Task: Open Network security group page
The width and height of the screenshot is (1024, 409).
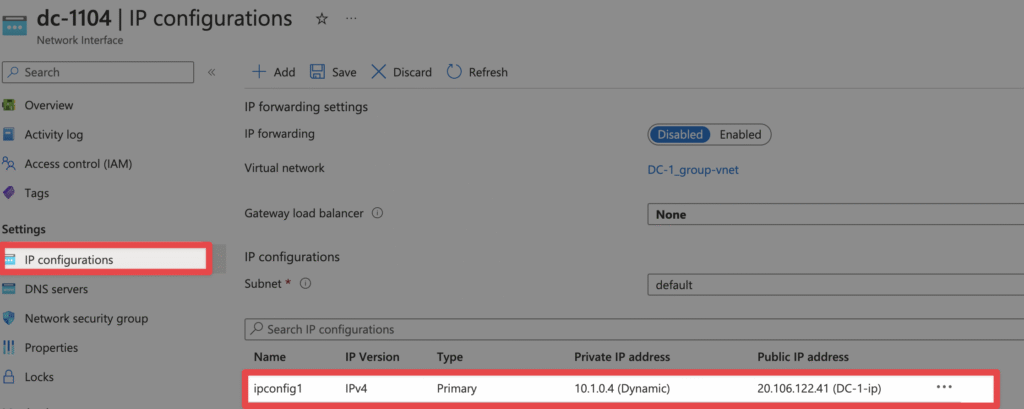Action: click(86, 318)
